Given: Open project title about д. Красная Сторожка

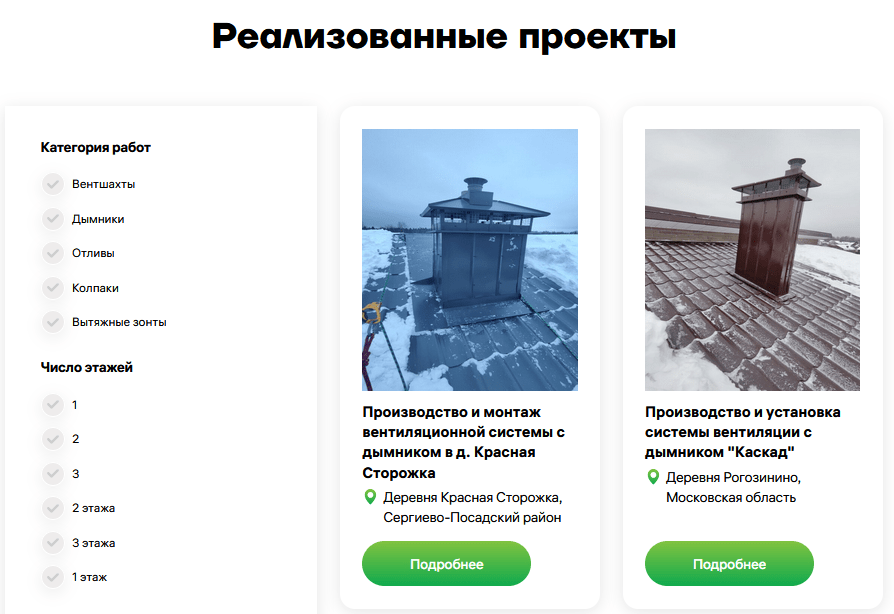Looking at the screenshot, I should pyautogui.click(x=464, y=442).
